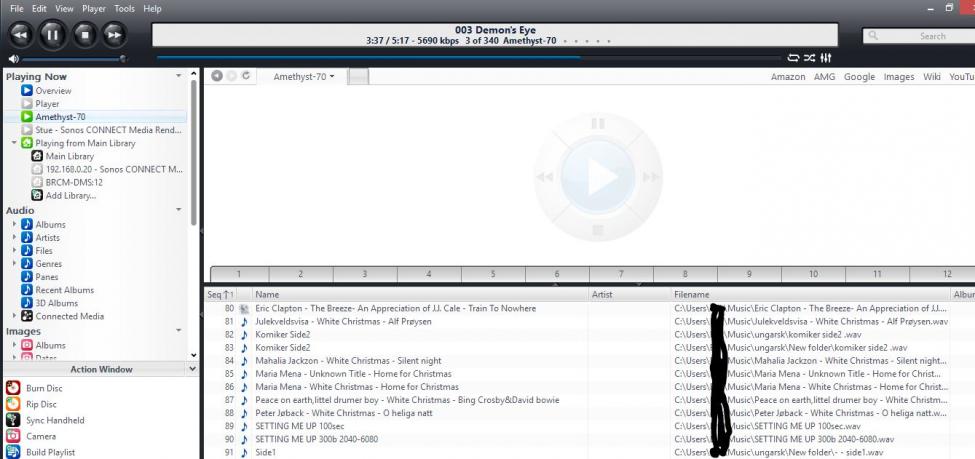The width and height of the screenshot is (975, 459).
Task: Open Images link
Action: (899, 76)
